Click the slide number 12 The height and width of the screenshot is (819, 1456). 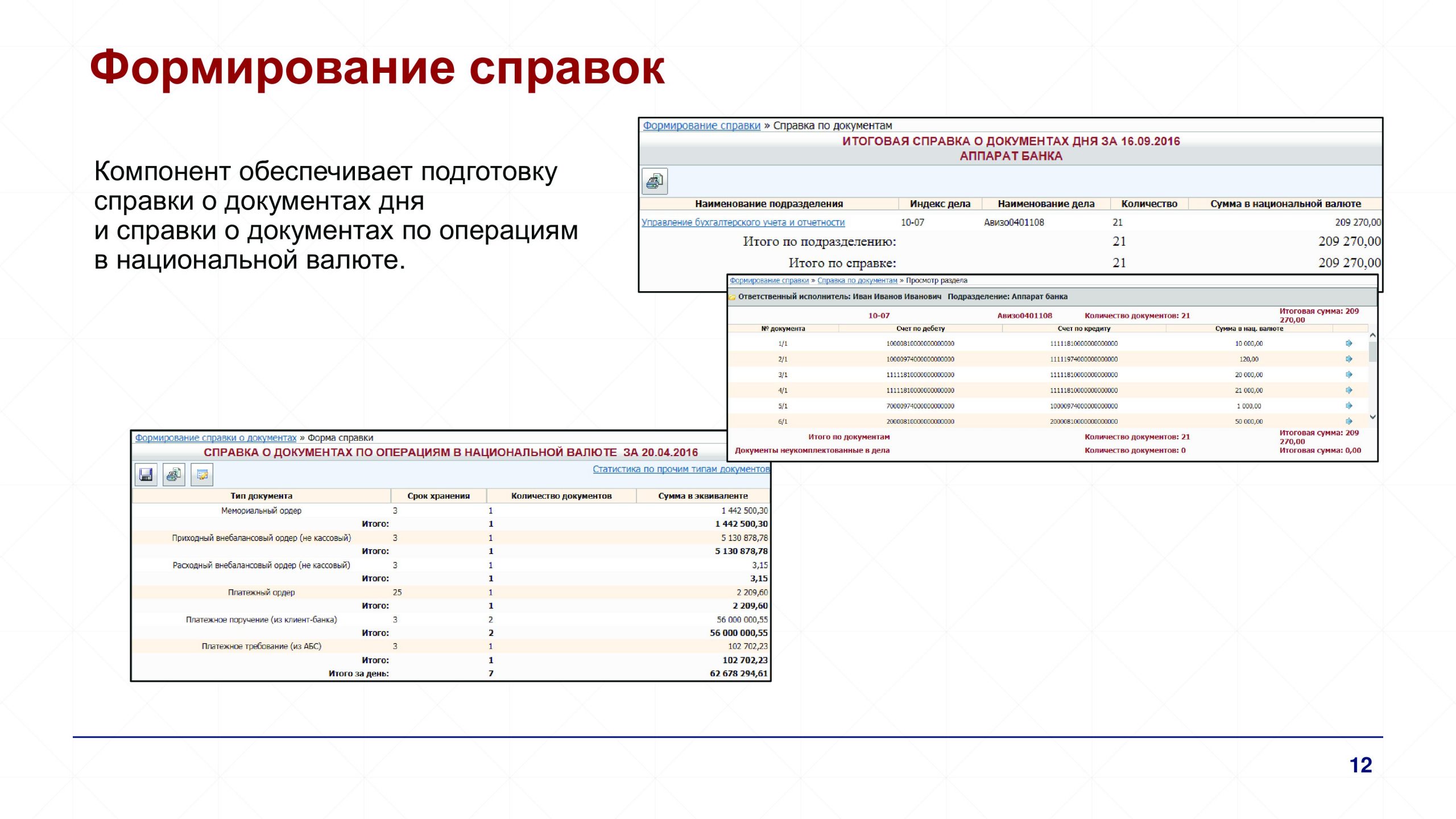(x=1360, y=766)
